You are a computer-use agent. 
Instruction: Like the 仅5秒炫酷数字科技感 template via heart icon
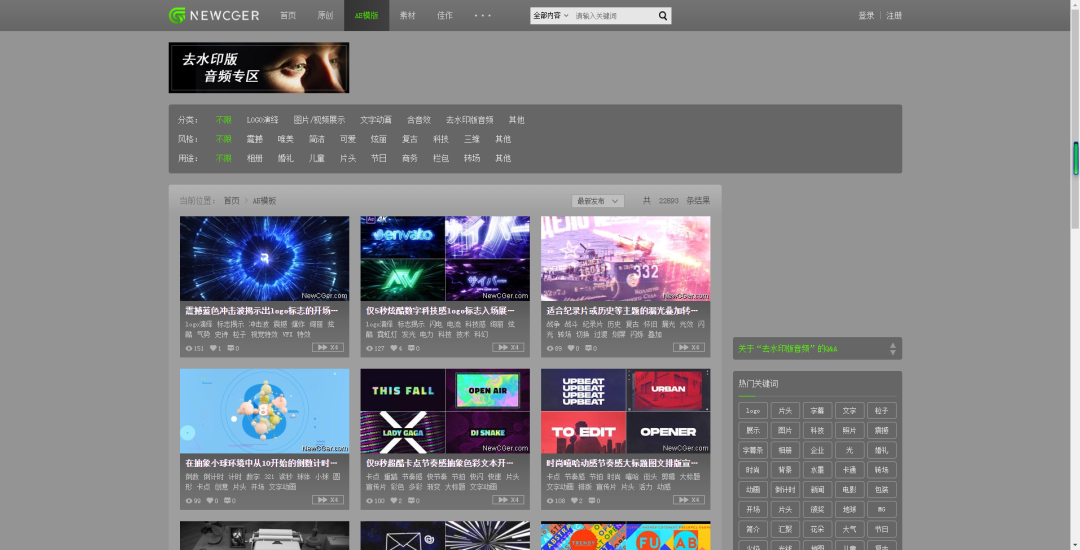(x=393, y=348)
